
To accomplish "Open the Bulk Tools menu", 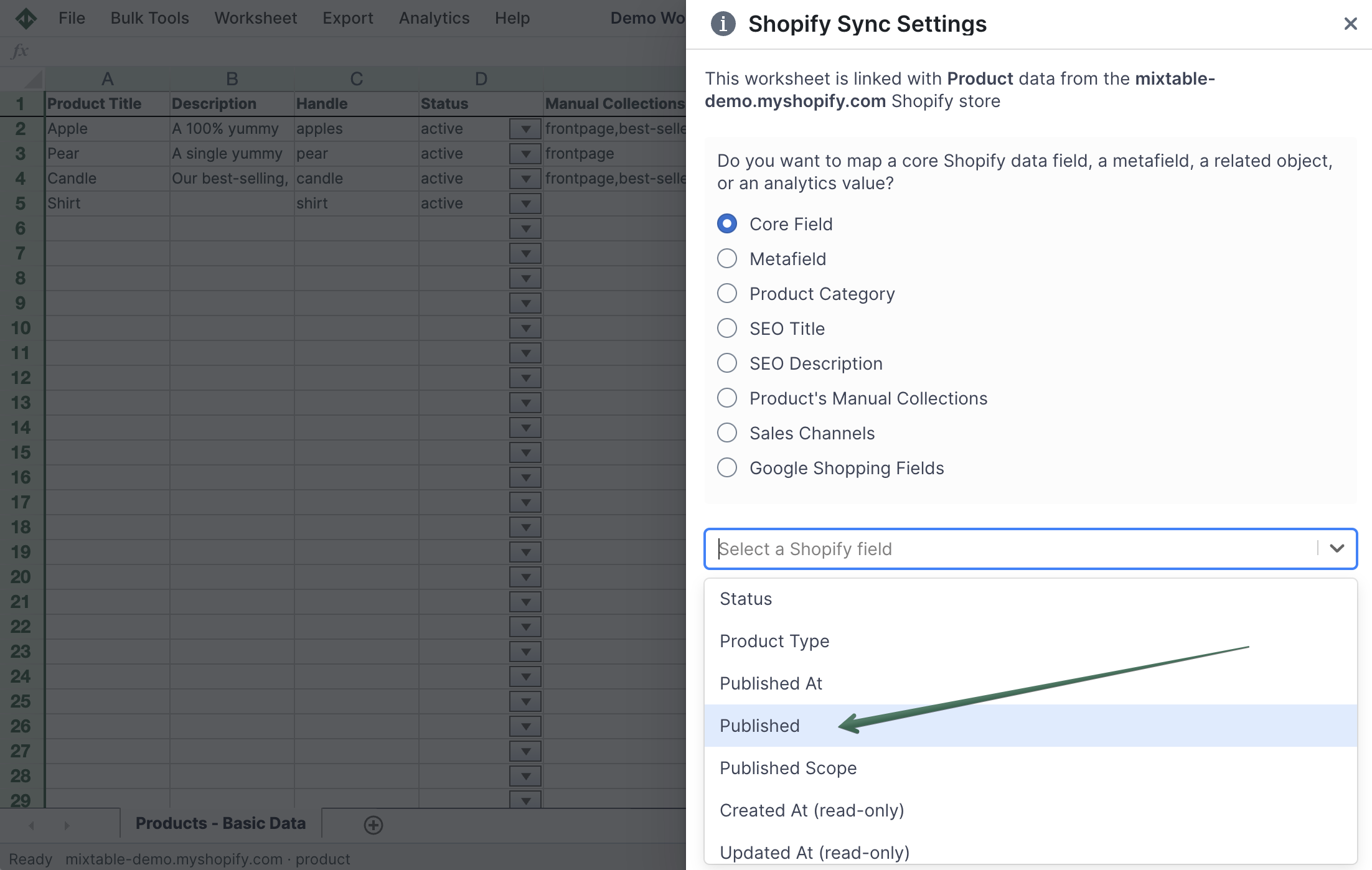I will (149, 18).
